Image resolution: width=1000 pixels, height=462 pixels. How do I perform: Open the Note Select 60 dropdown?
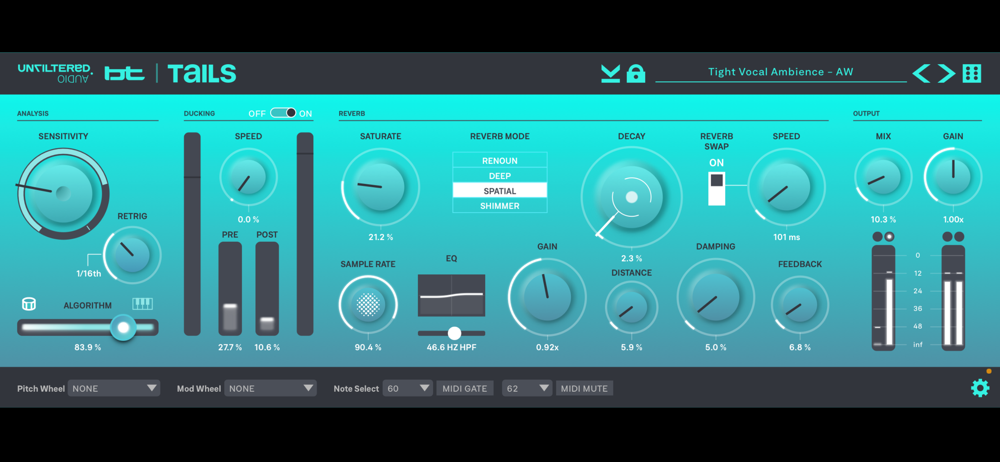408,388
